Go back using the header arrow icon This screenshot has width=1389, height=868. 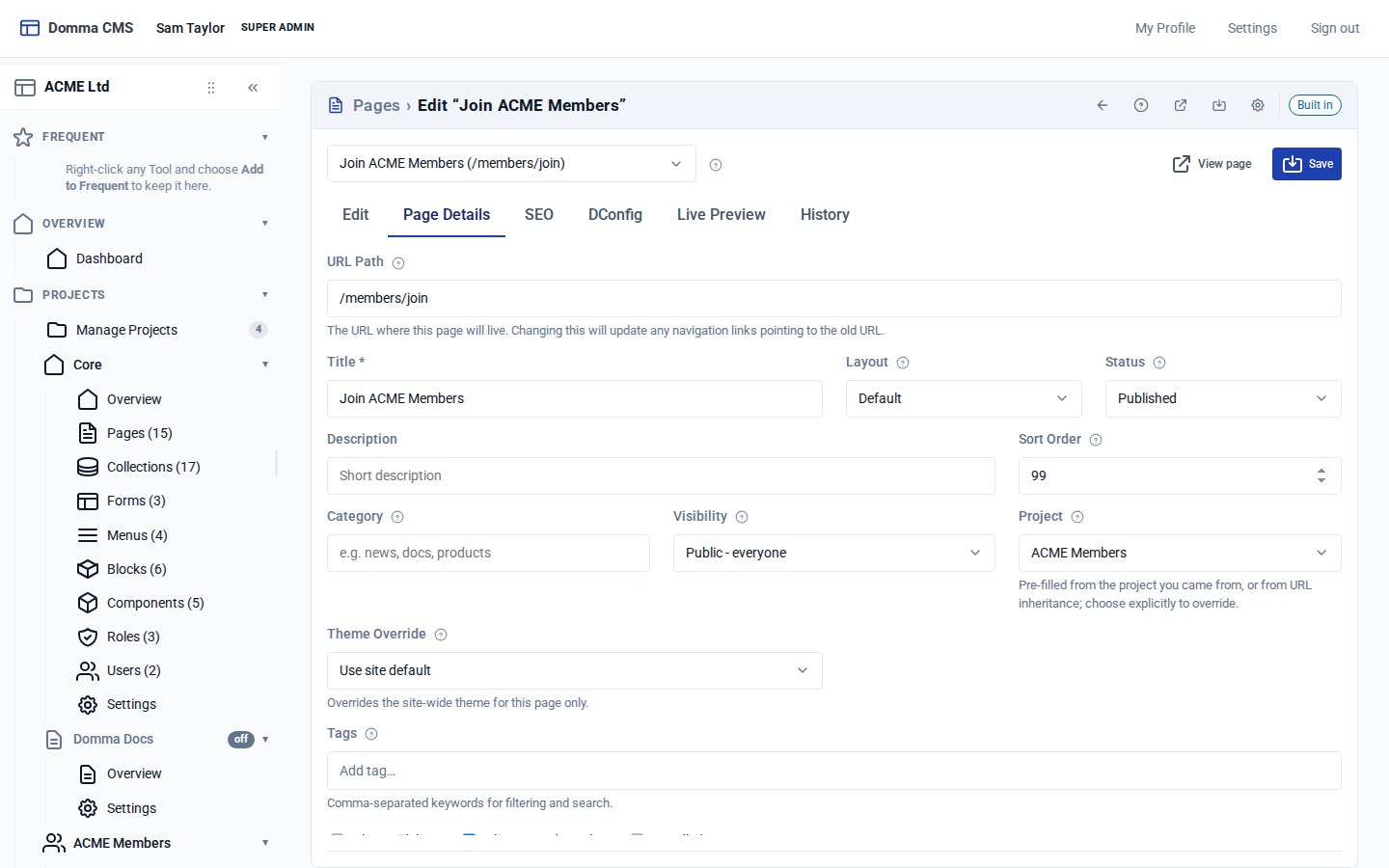coord(1103,105)
